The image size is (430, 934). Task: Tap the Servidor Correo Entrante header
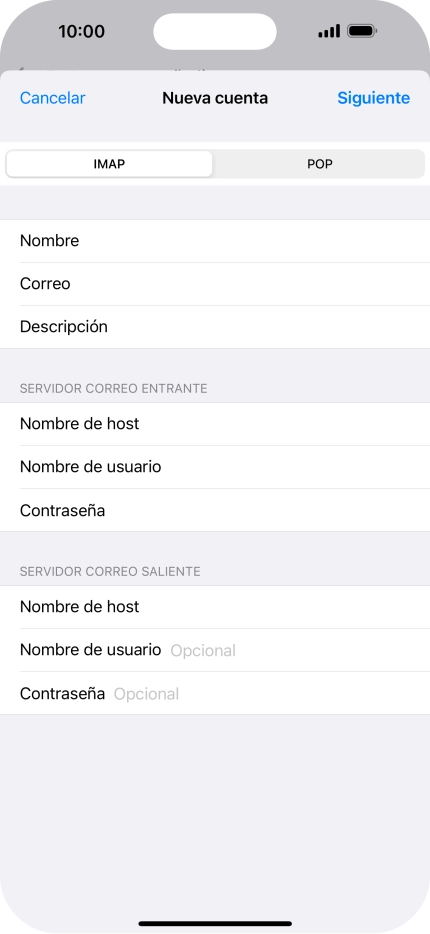click(113, 389)
